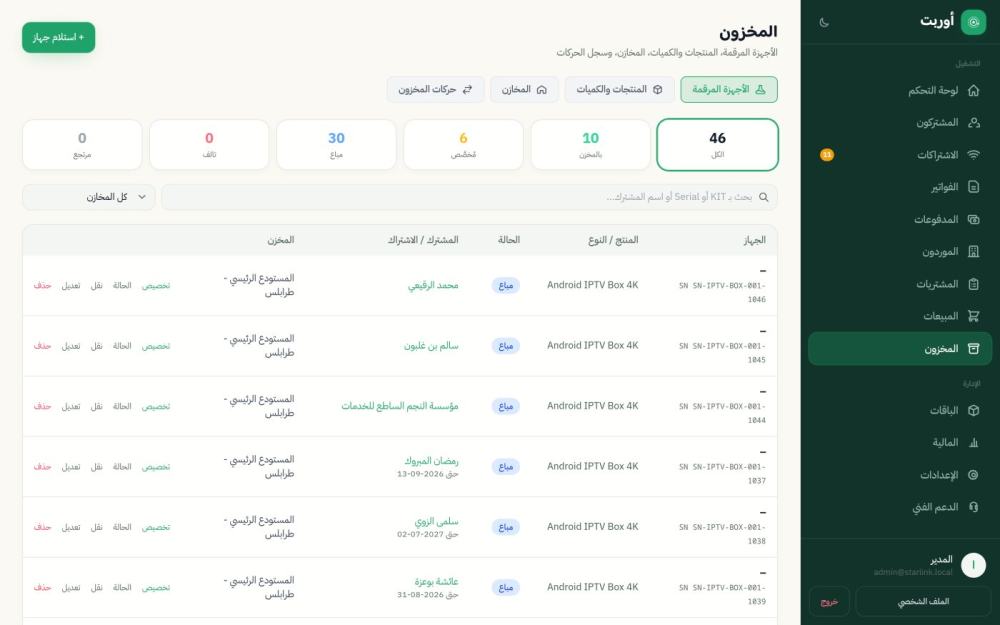Screen dimensions: 1000x625
Task: Click the الدعم الفني headset icon
Action: click(973, 507)
